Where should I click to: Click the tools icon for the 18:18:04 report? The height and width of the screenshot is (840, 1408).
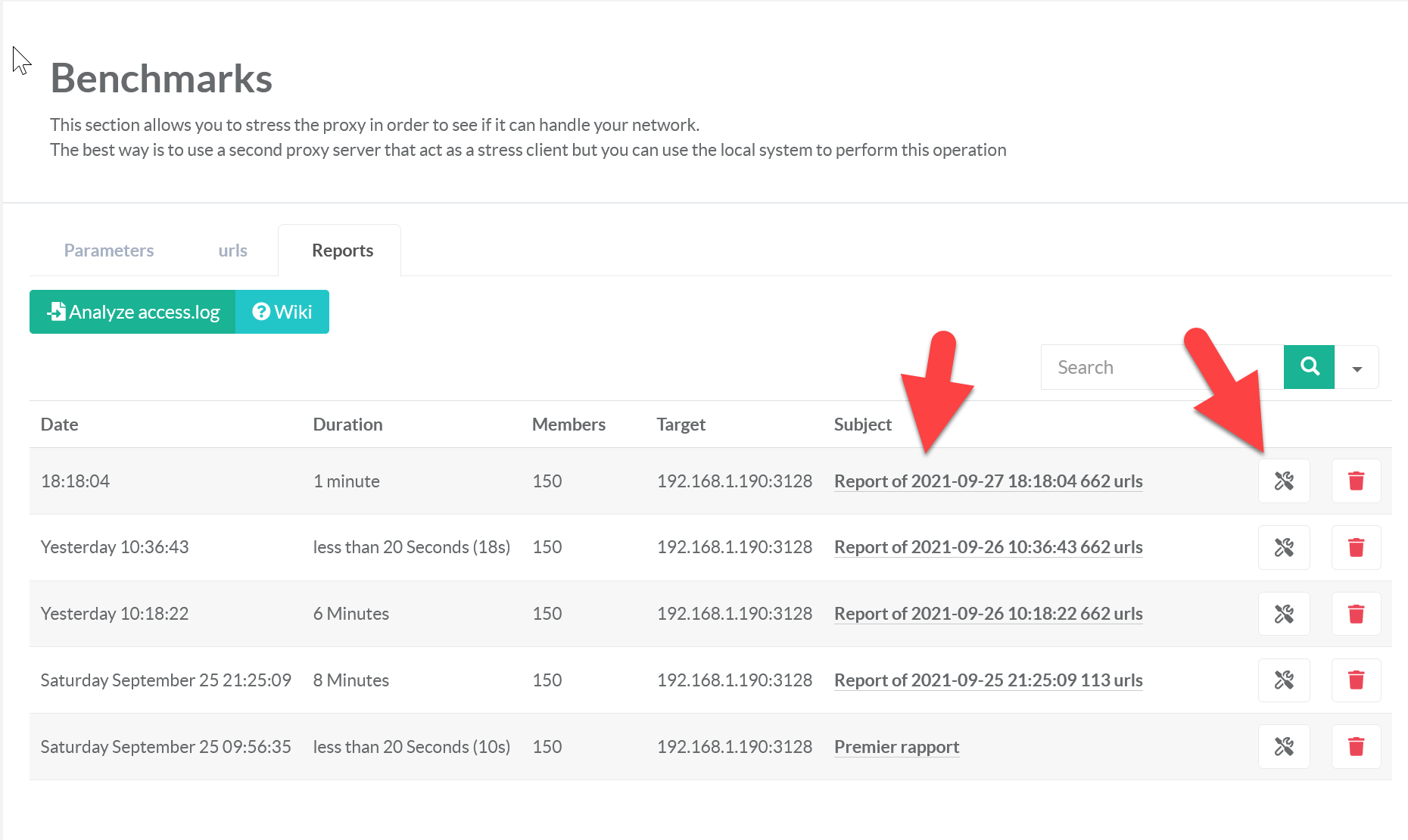(x=1284, y=481)
